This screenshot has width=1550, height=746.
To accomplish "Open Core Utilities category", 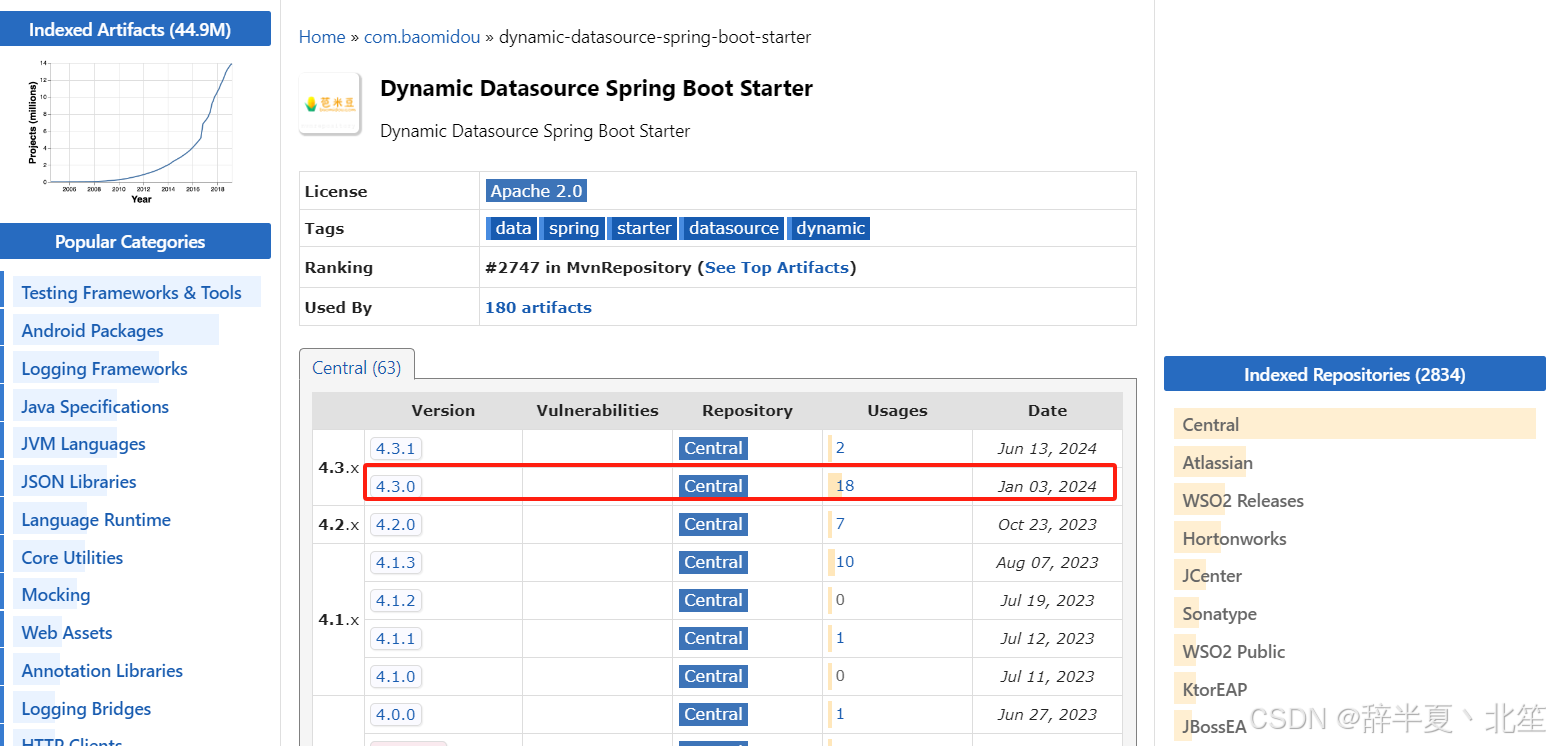I will pos(72,558).
